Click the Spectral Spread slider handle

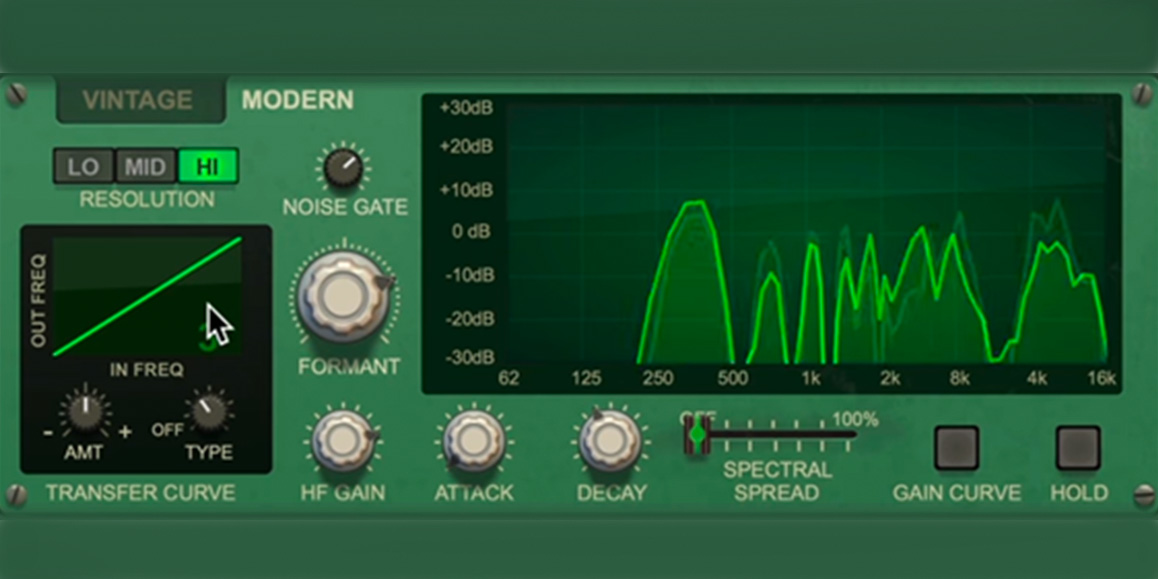tap(696, 435)
